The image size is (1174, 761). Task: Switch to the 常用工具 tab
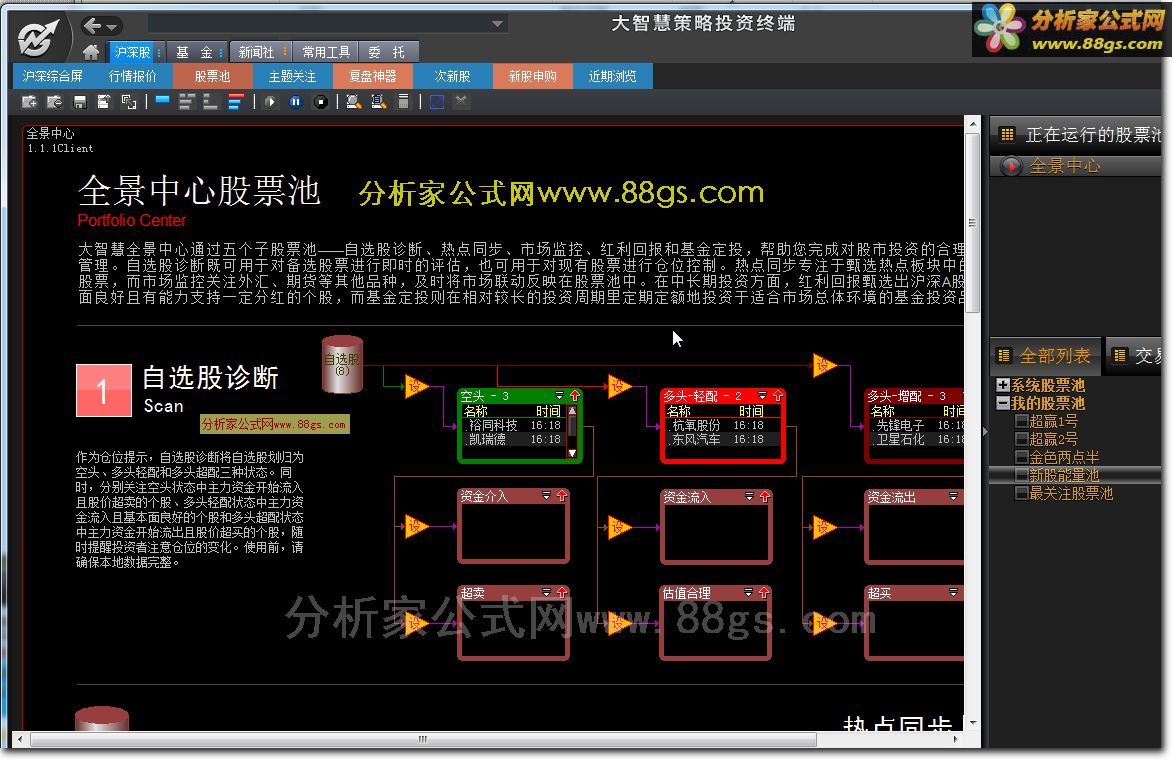[x=326, y=52]
